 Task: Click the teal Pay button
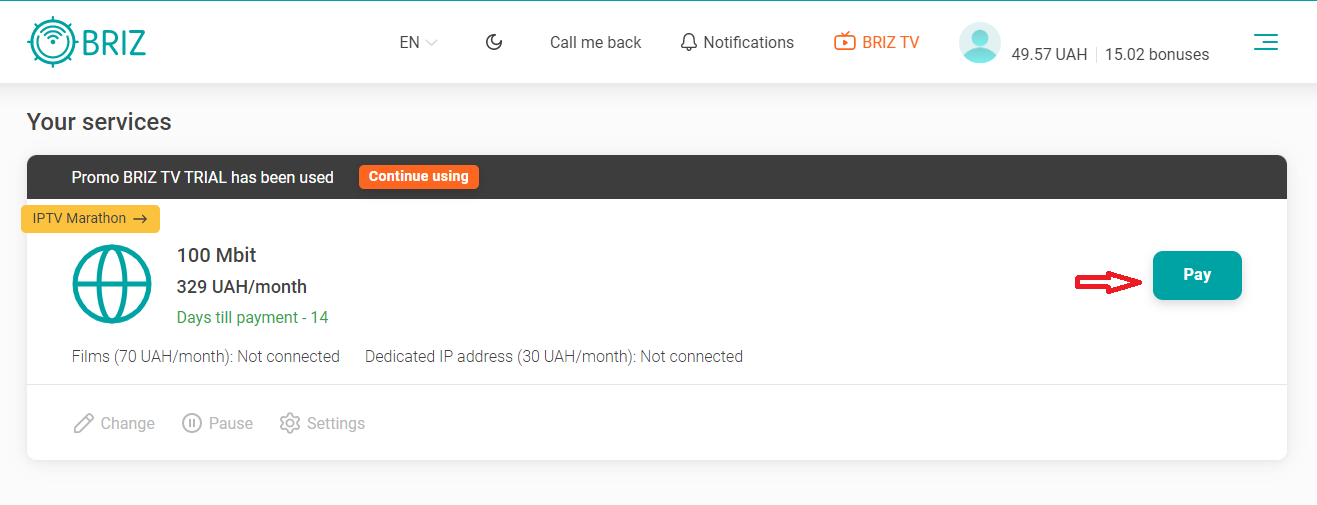1197,275
